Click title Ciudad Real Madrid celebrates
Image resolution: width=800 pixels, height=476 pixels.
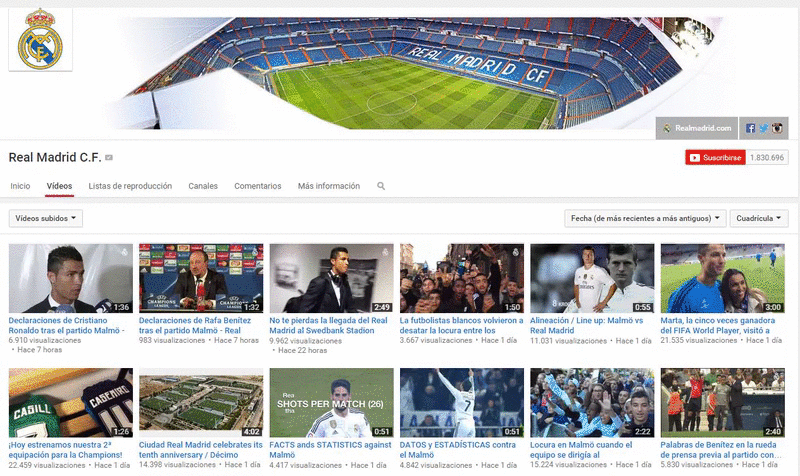click(201, 450)
